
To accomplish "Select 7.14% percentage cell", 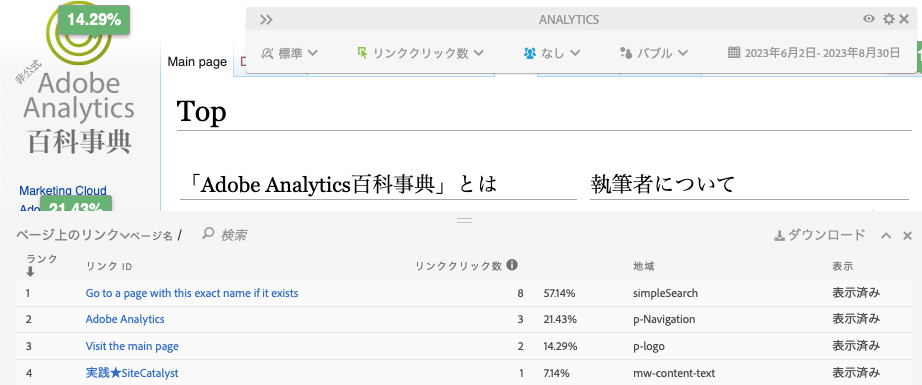I will tap(557, 373).
